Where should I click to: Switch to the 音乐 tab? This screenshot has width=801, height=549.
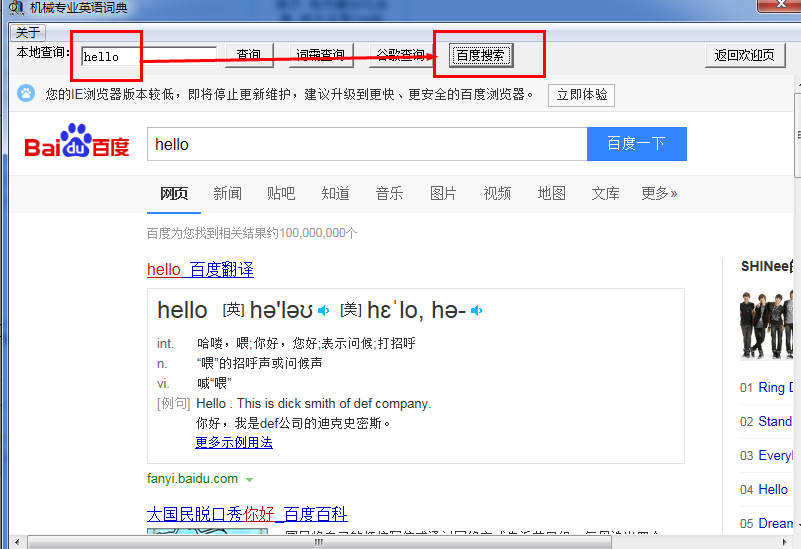pyautogui.click(x=389, y=194)
